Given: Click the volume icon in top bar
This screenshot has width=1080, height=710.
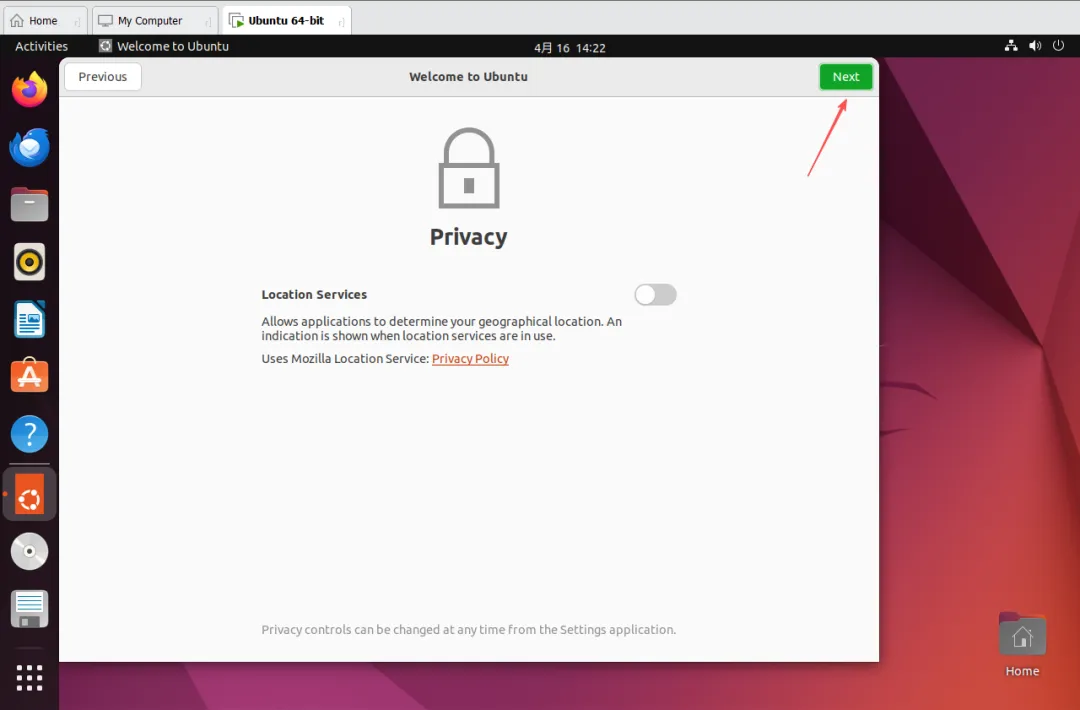Looking at the screenshot, I should pos(1034,46).
